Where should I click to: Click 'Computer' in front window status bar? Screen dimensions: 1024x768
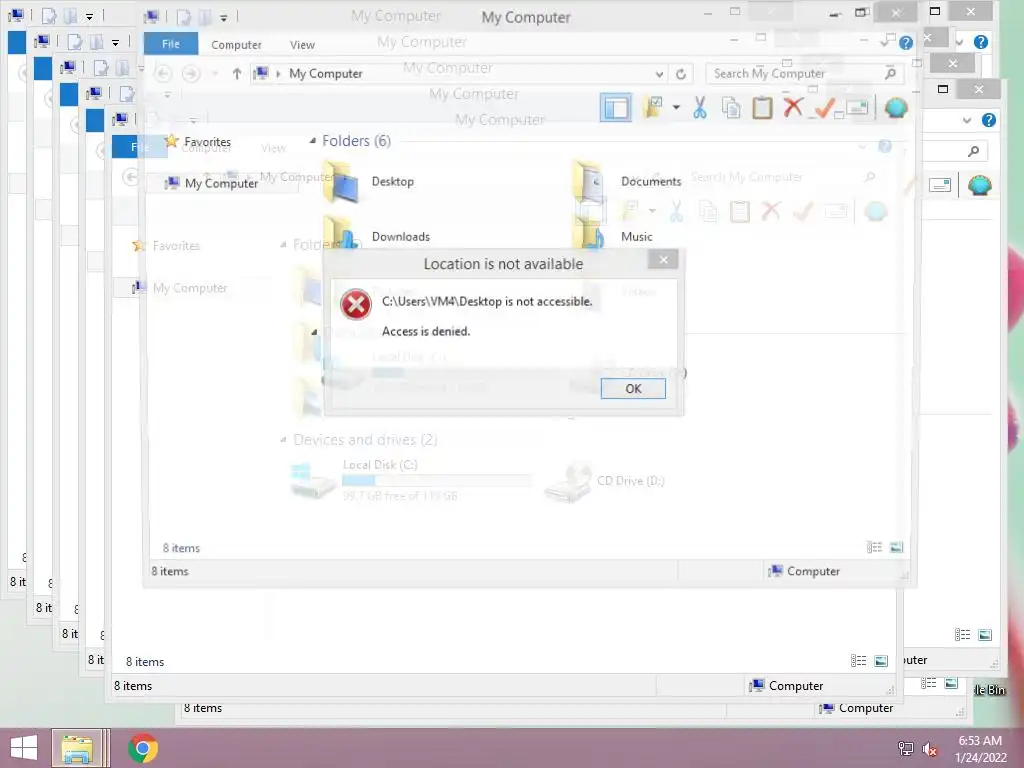click(813, 571)
